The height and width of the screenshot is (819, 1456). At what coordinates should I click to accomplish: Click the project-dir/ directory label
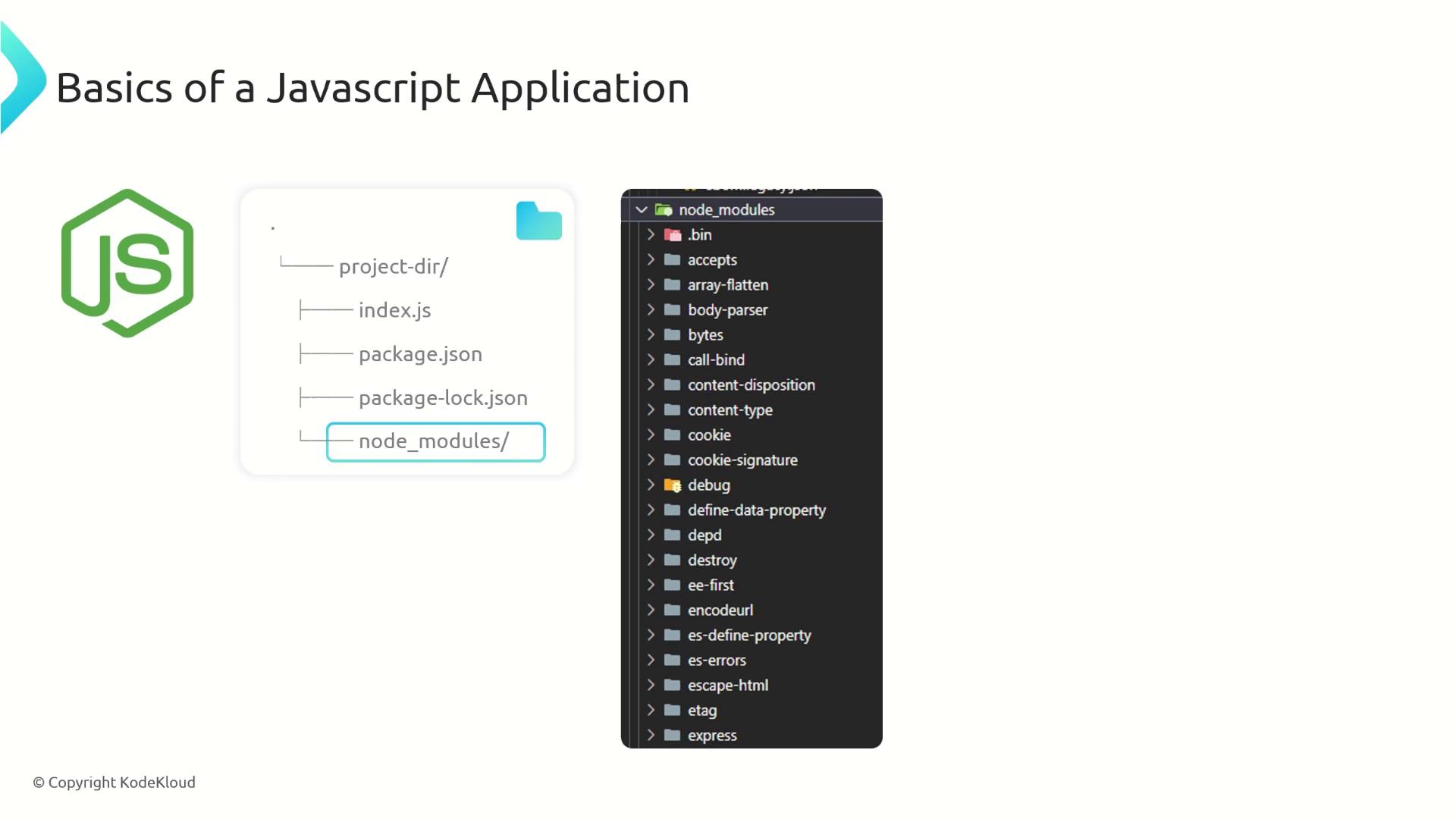click(393, 267)
